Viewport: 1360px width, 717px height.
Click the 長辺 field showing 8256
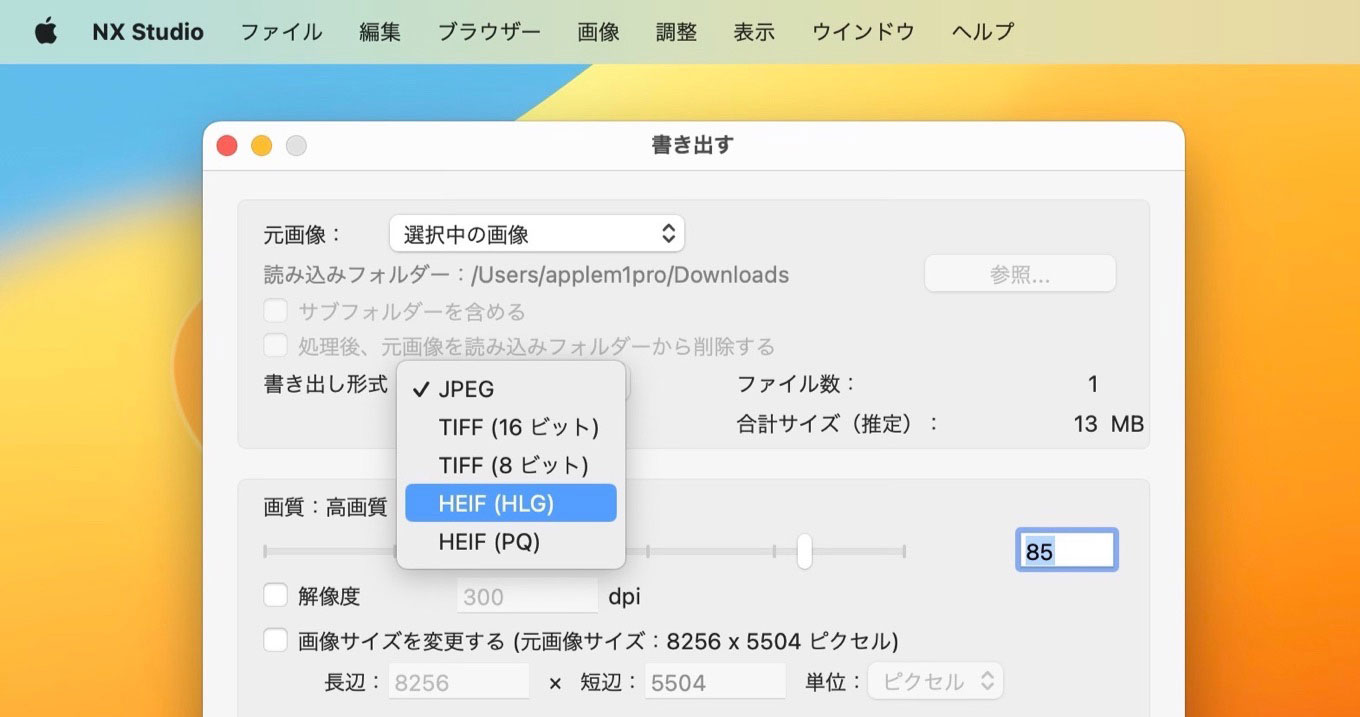click(x=459, y=682)
